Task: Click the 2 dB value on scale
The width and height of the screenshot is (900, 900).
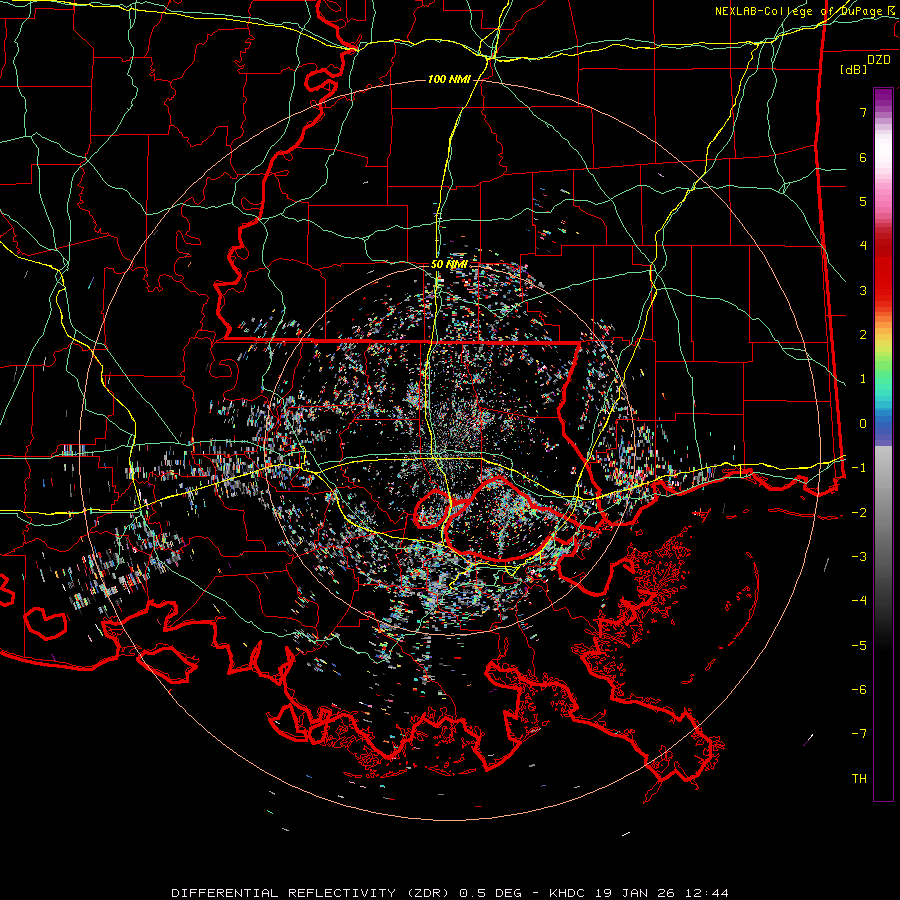Action: pyautogui.click(x=863, y=335)
